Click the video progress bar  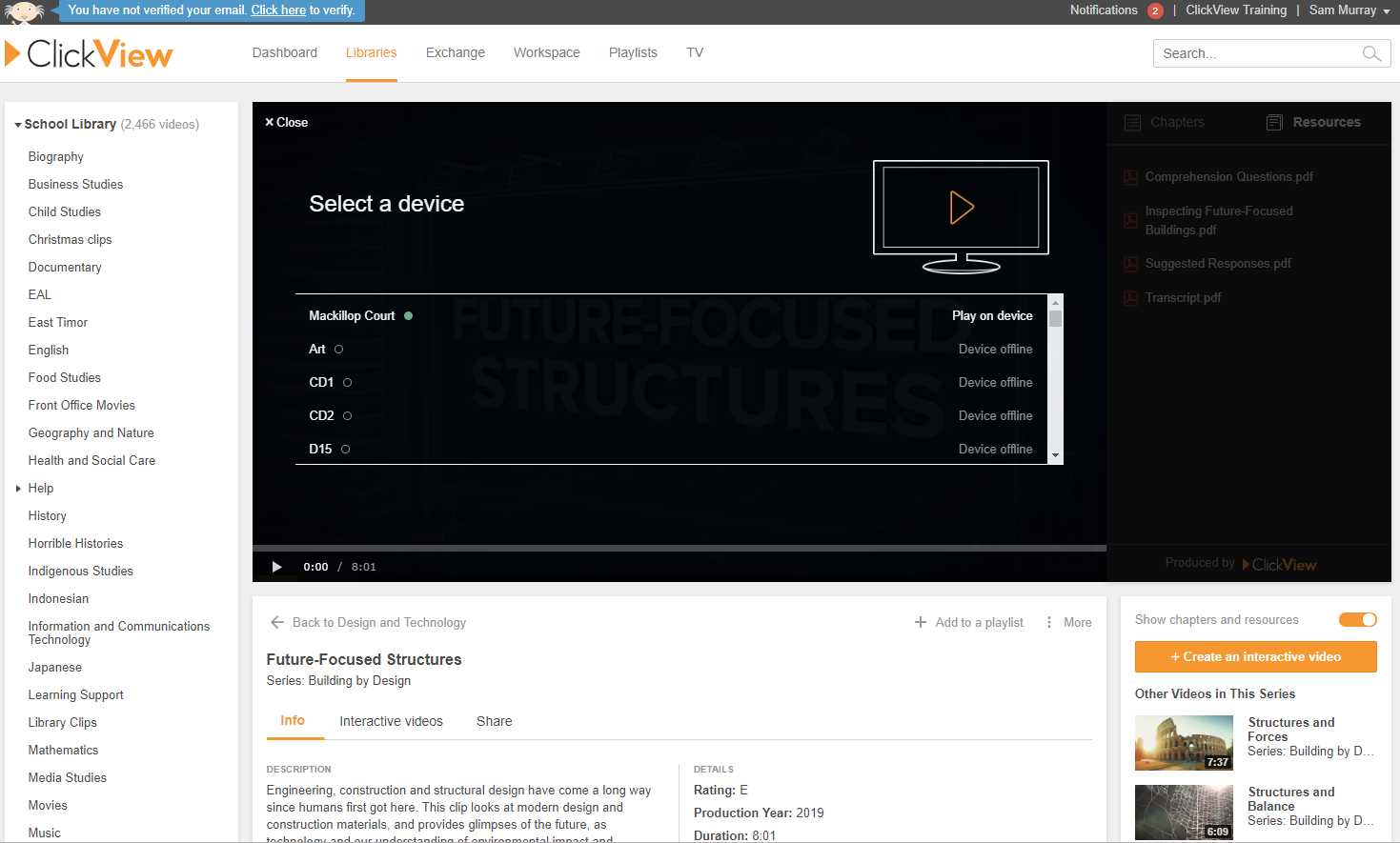679,548
